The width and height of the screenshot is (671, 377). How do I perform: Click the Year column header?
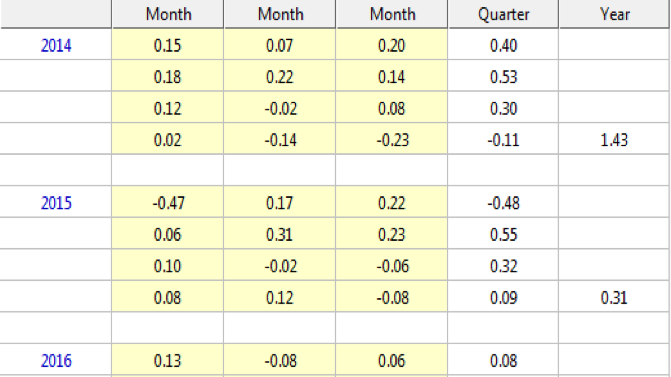pyautogui.click(x=615, y=14)
